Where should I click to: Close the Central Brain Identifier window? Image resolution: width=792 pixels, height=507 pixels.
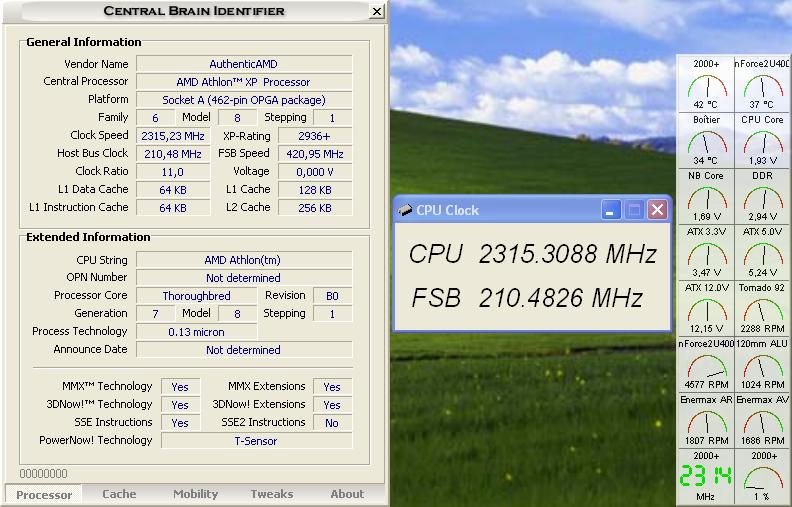click(376, 11)
